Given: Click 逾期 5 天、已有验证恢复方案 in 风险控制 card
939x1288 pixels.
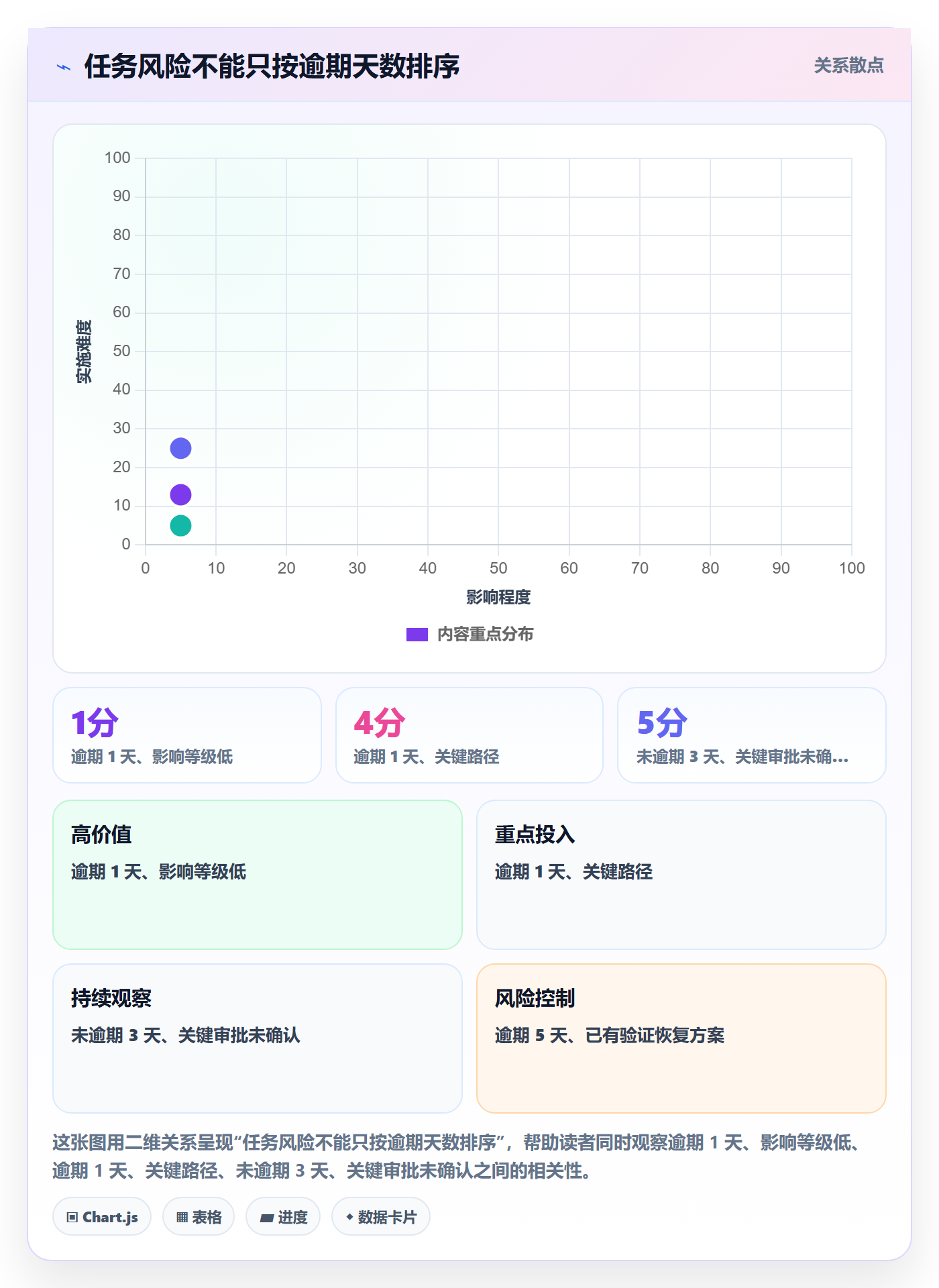Looking at the screenshot, I should pyautogui.click(x=610, y=1035).
